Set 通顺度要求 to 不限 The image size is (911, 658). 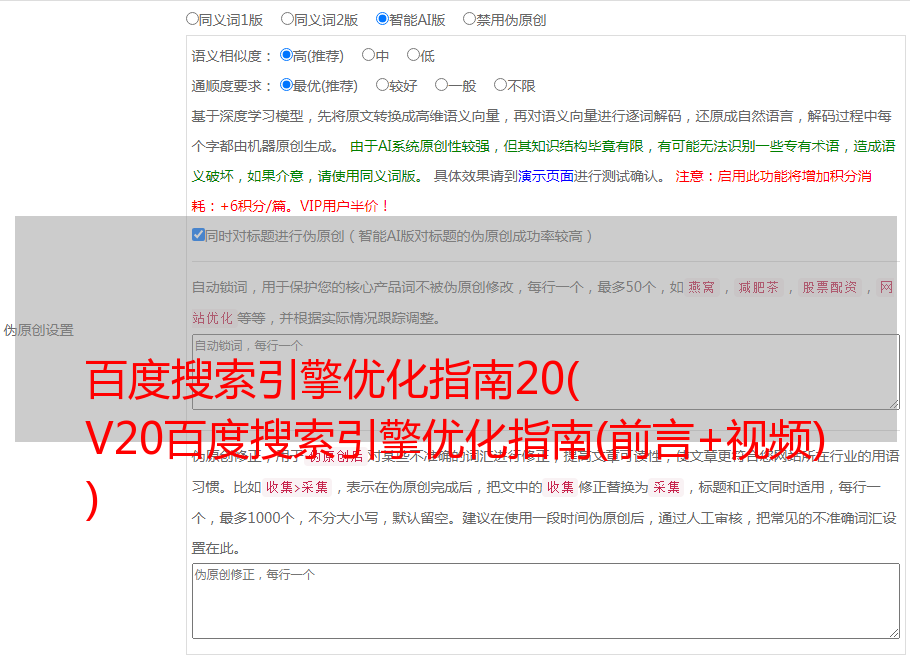click(x=500, y=85)
